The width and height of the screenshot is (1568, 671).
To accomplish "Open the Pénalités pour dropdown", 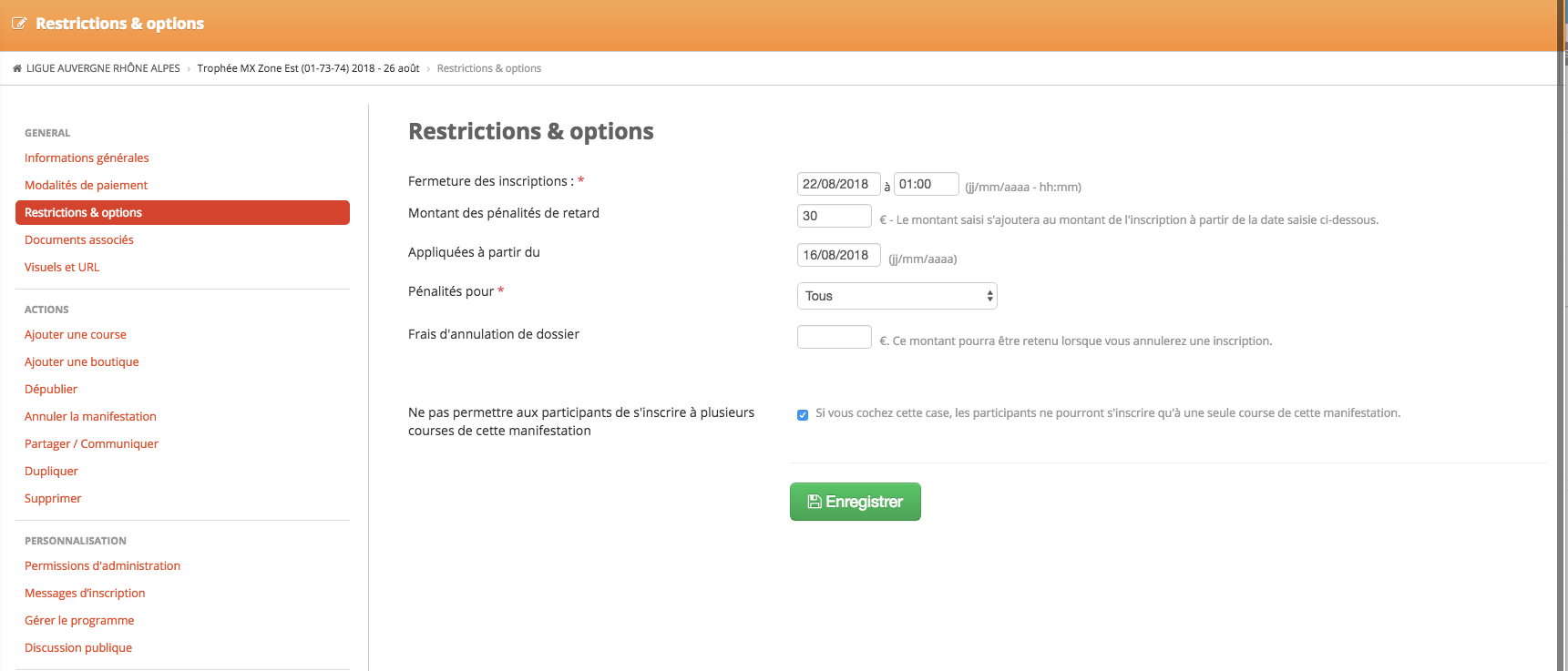I will point(897,296).
